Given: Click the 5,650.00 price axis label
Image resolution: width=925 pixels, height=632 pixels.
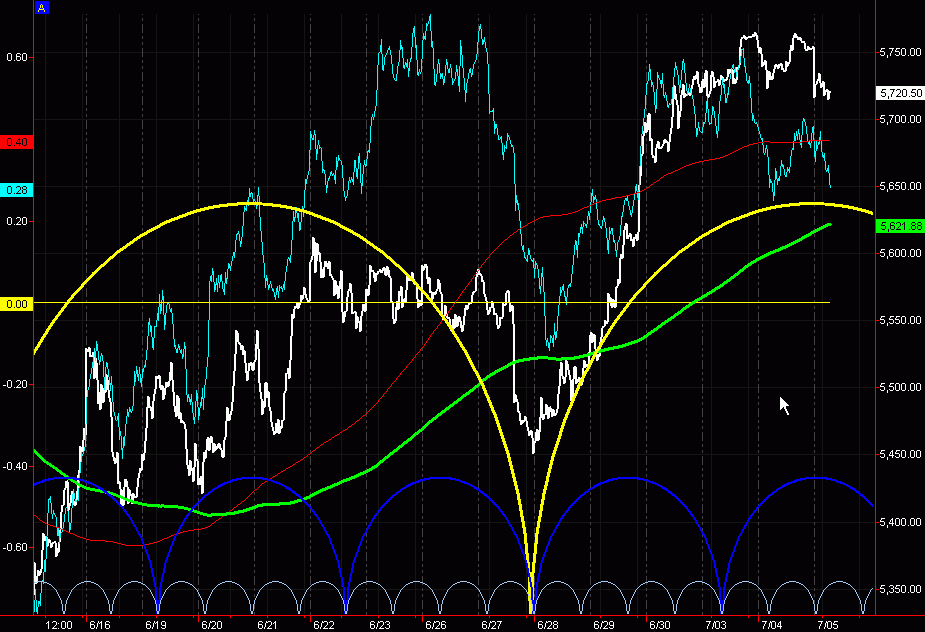Looking at the screenshot, I should tap(900, 186).
